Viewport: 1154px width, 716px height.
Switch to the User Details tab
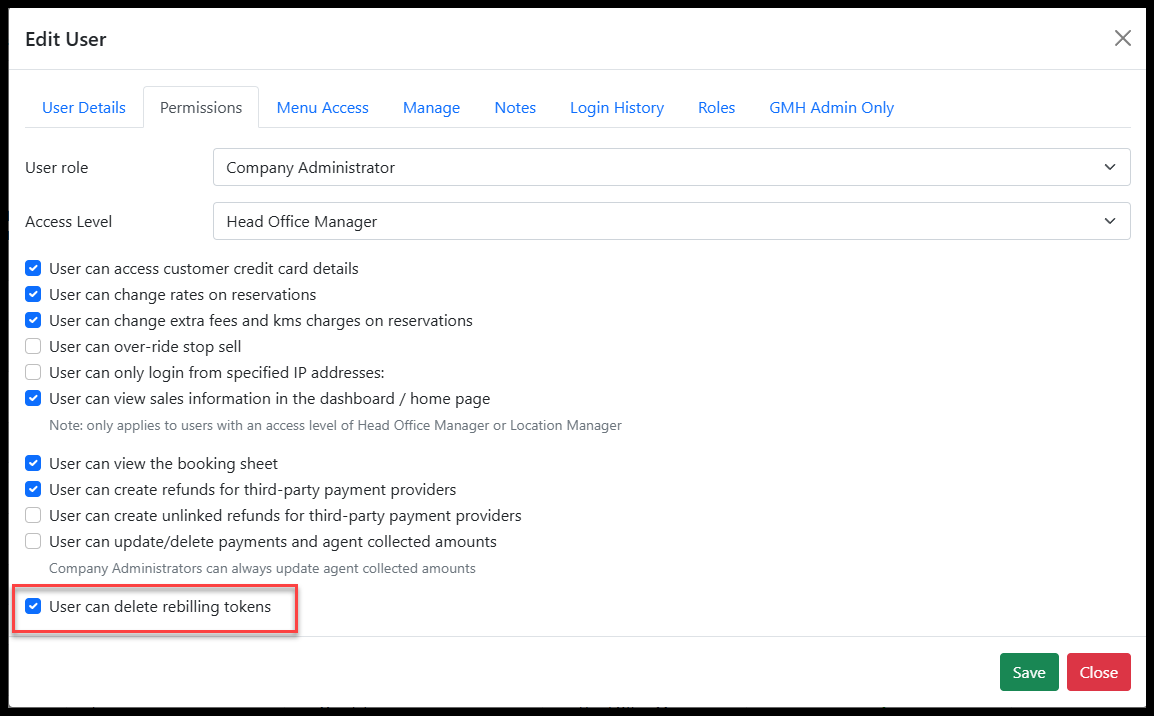tap(84, 107)
